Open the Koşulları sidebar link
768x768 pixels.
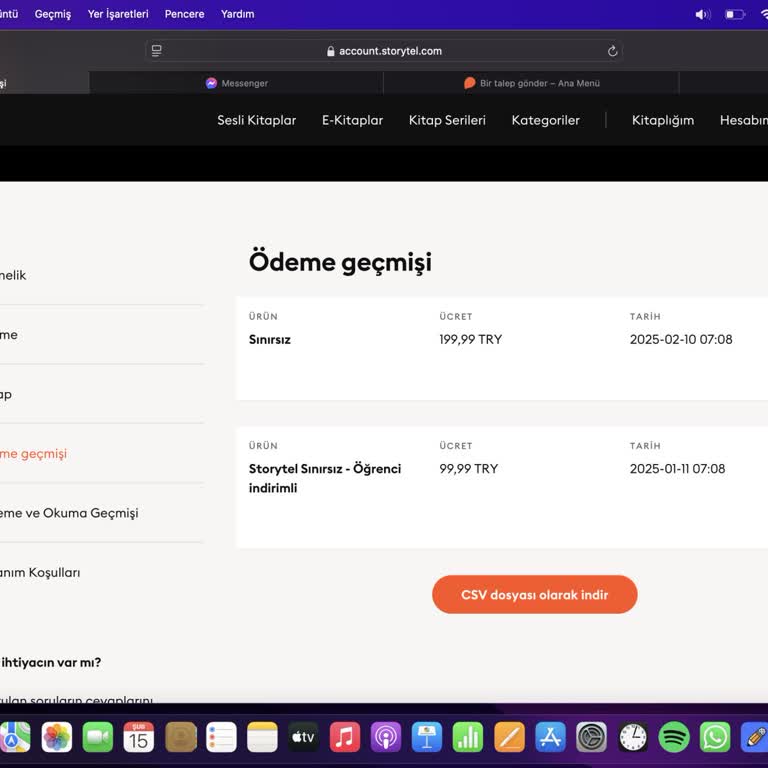point(40,573)
